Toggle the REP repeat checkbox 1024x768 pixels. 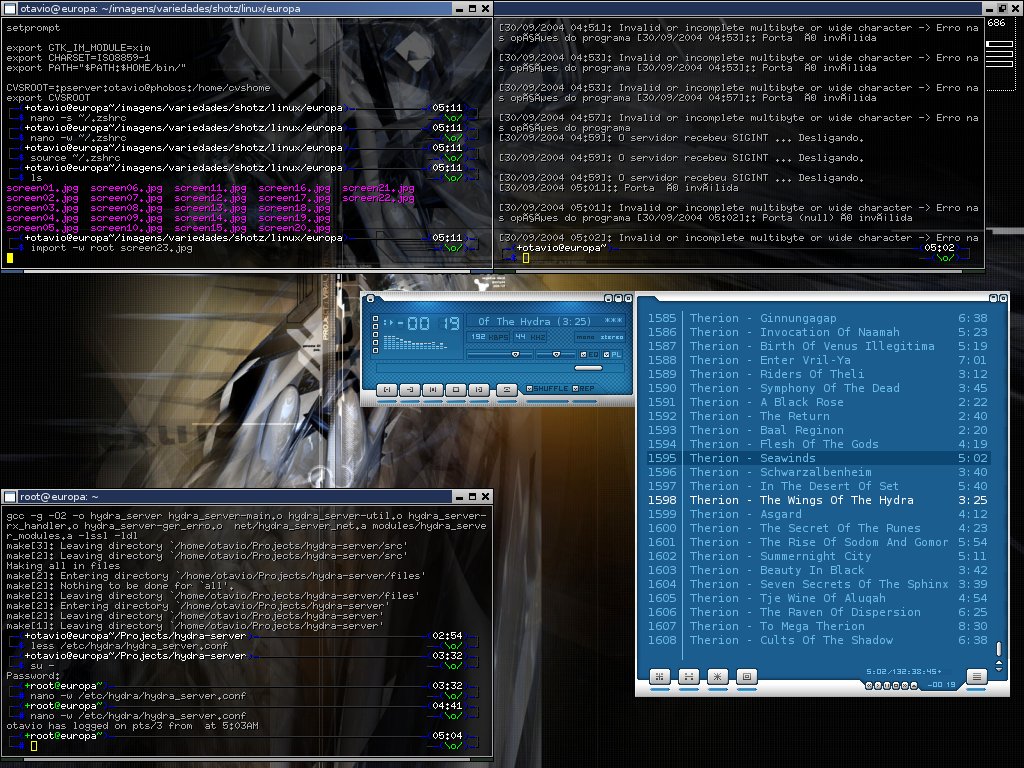tap(576, 388)
